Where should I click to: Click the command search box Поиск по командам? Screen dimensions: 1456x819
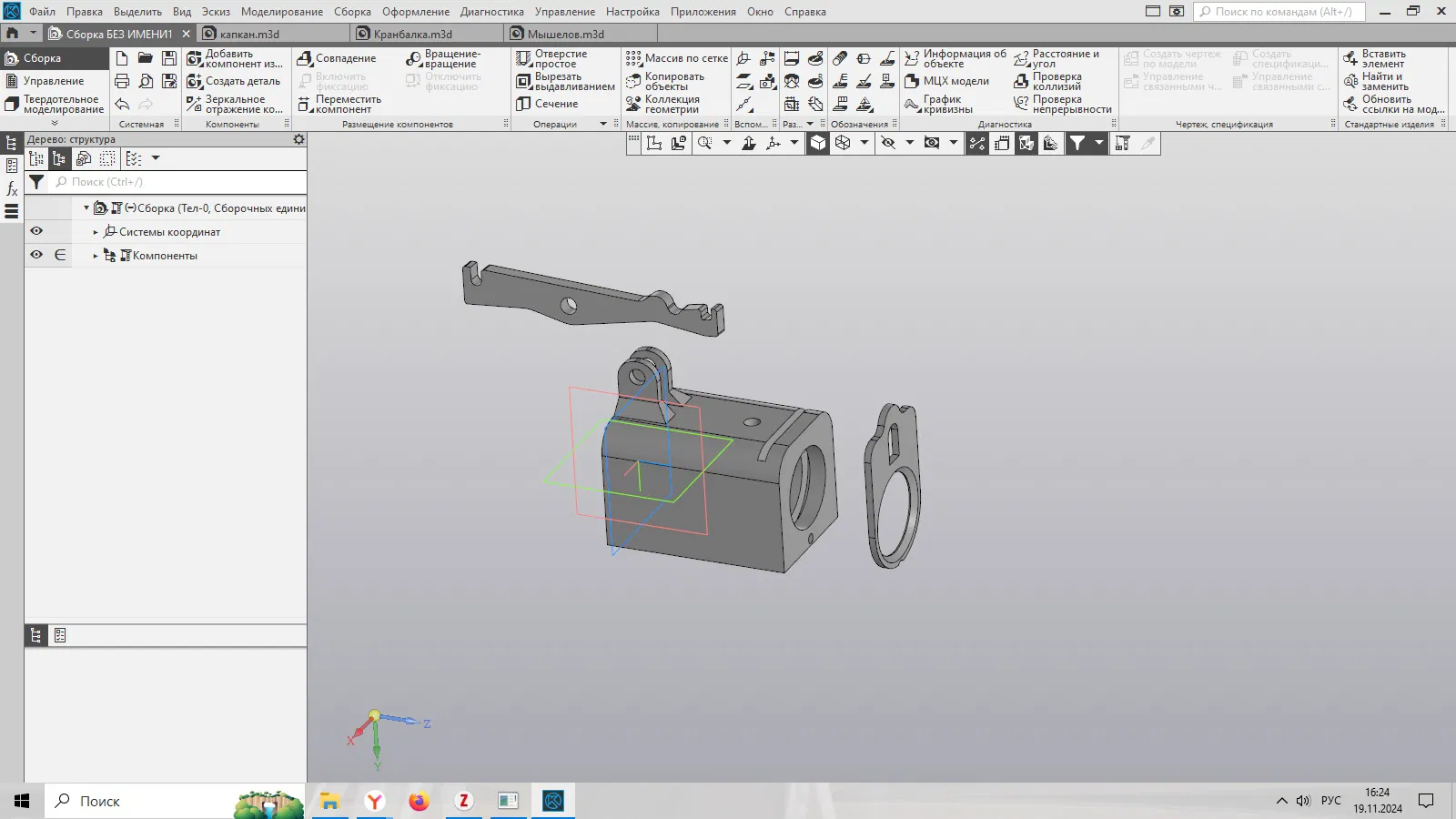(1279, 12)
